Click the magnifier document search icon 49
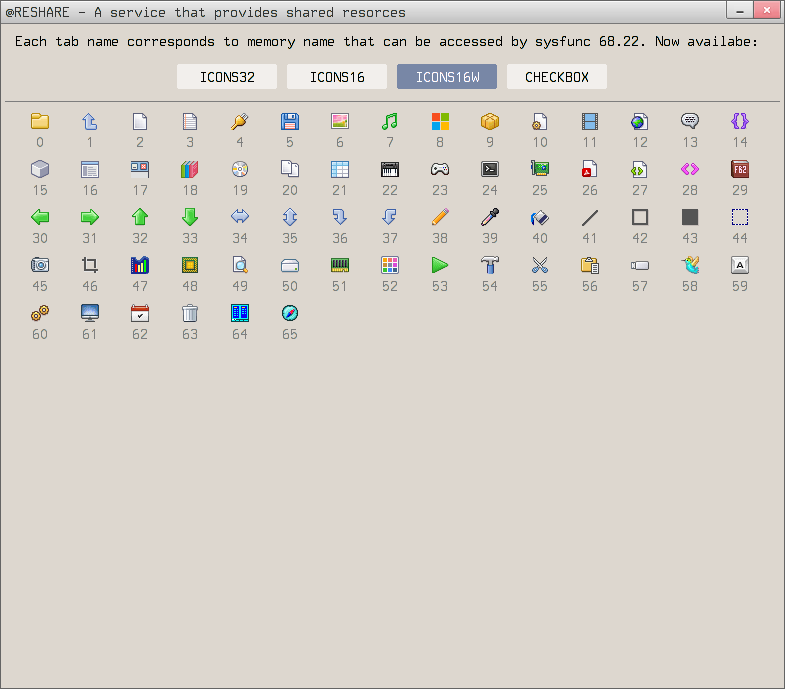 (x=240, y=265)
